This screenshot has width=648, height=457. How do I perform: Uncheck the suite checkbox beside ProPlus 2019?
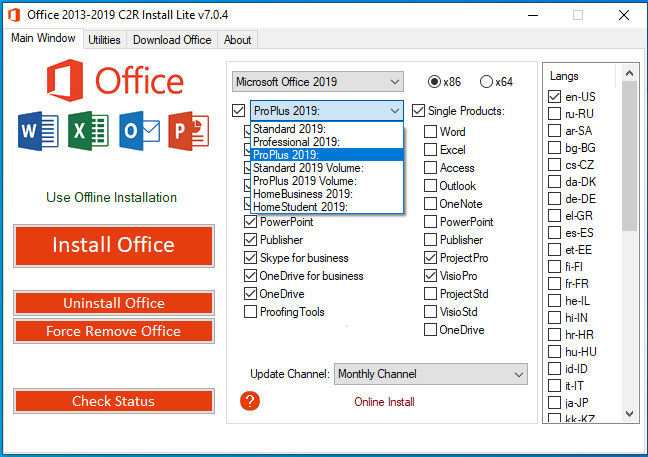[238, 111]
